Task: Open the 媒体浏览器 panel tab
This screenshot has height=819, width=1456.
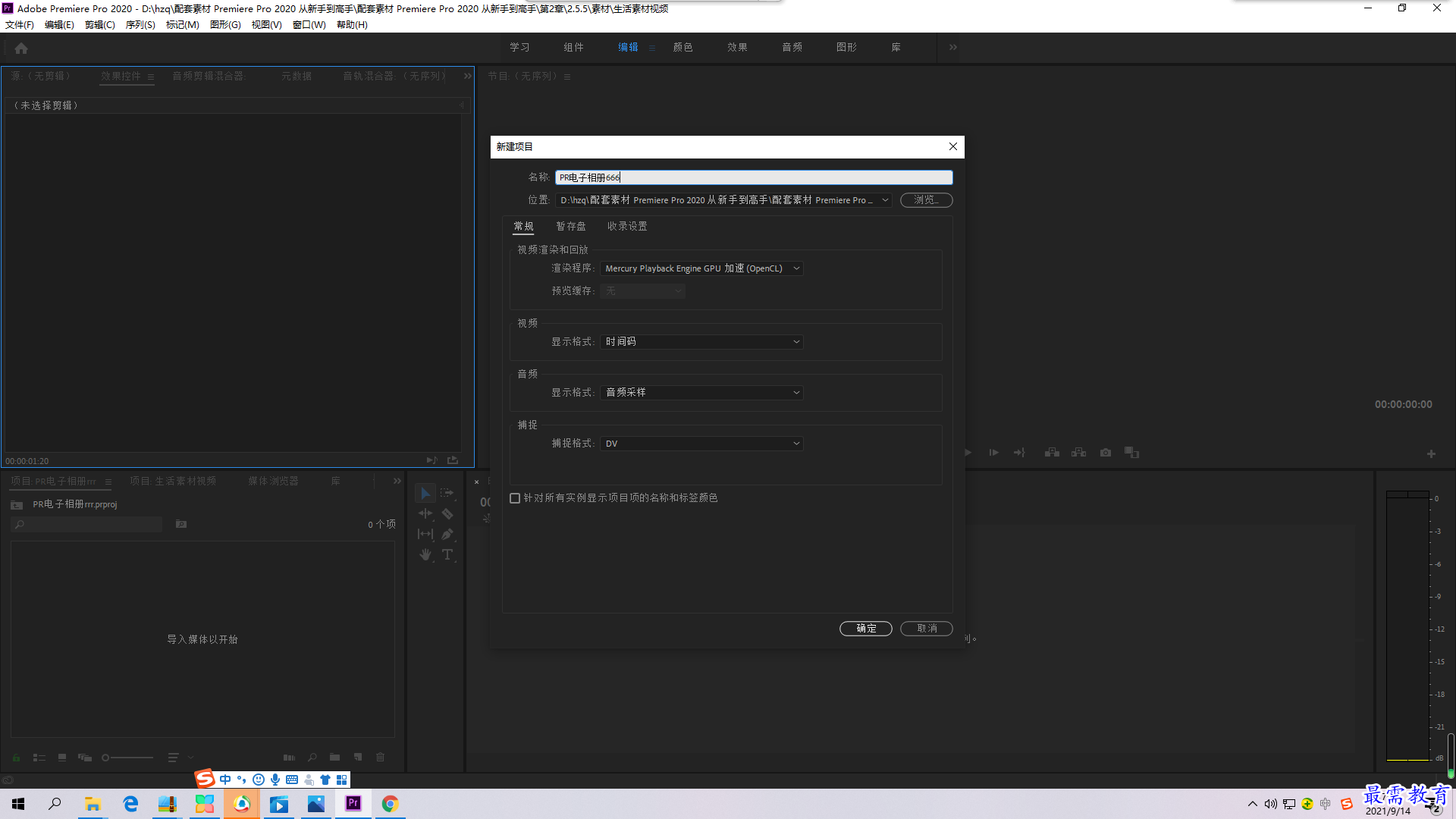Action: click(x=273, y=481)
